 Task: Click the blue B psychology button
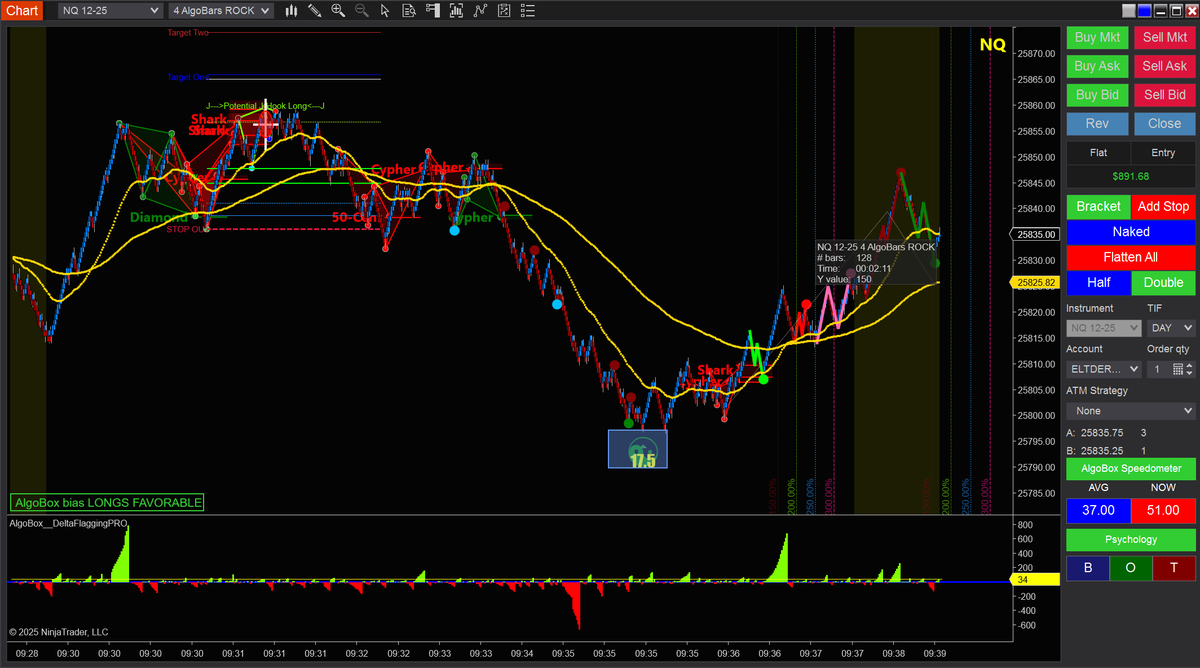point(1088,568)
